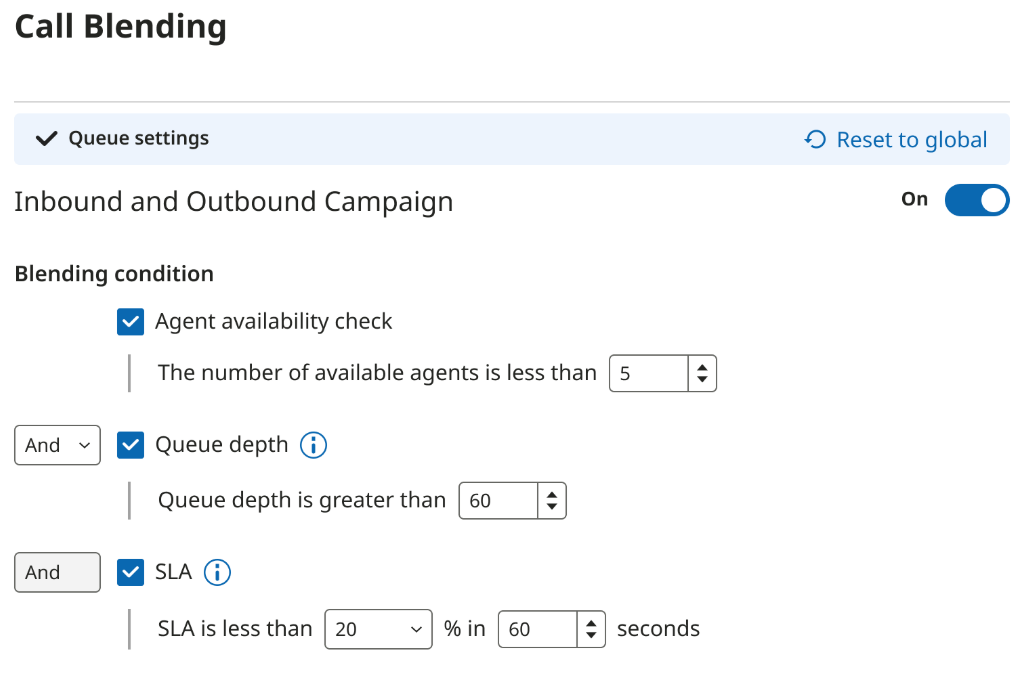This screenshot has height=677, width=1020.
Task: Uncheck the Agent availability check condition
Action: [x=130, y=321]
